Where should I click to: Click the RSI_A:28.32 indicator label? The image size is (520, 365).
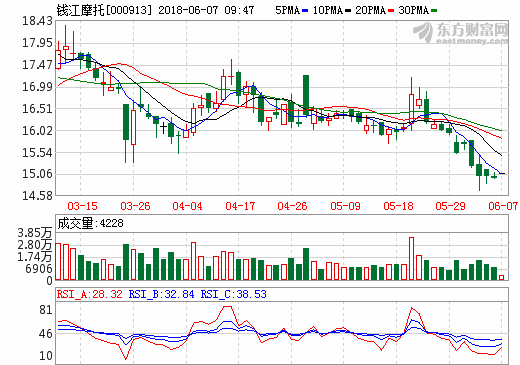(x=90, y=294)
